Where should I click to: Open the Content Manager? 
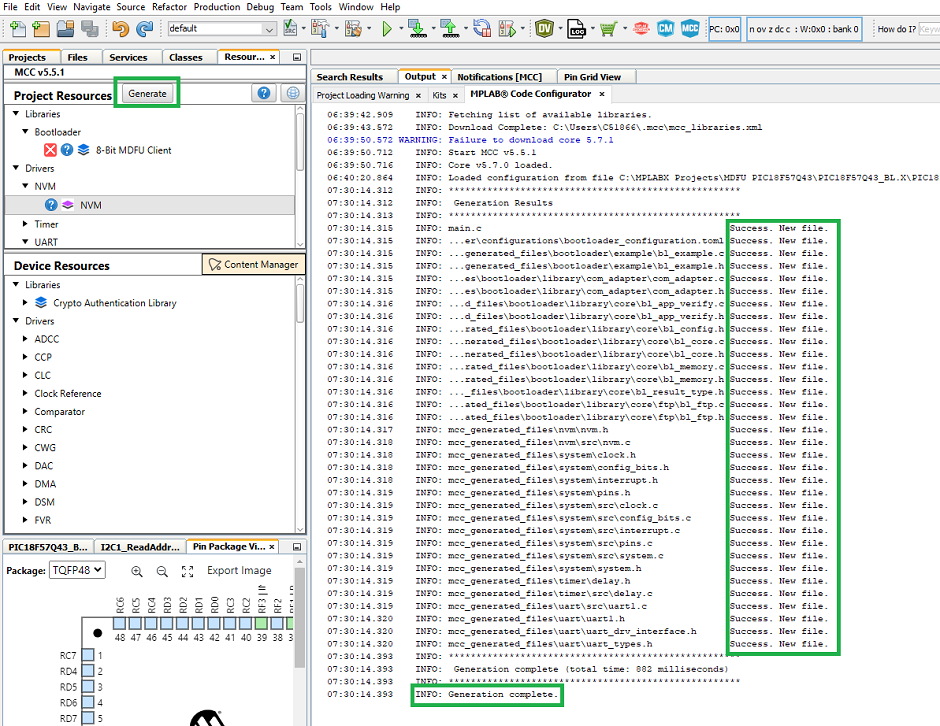click(253, 264)
